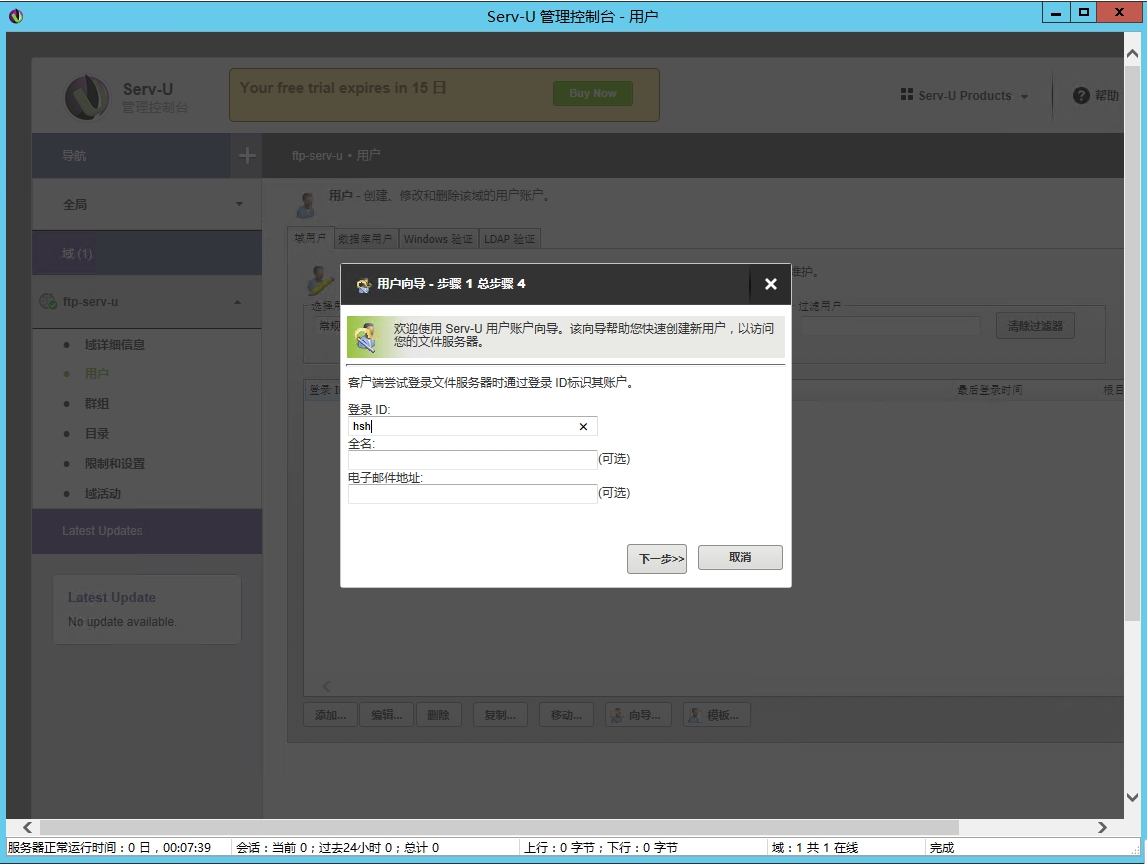
Task: Close the user wizard dialog
Action: [770, 284]
